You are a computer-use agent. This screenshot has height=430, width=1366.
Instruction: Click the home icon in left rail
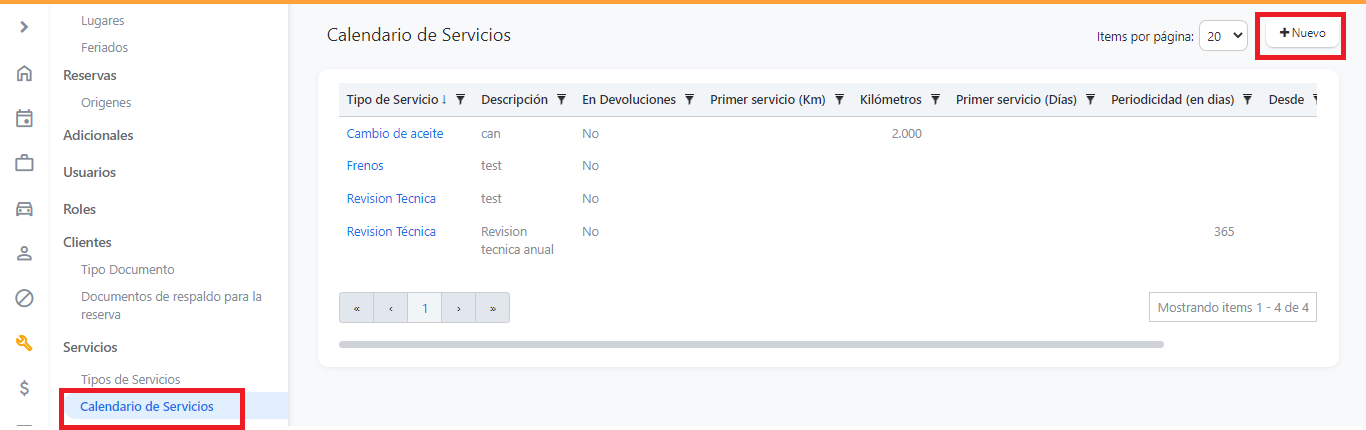pos(24,73)
